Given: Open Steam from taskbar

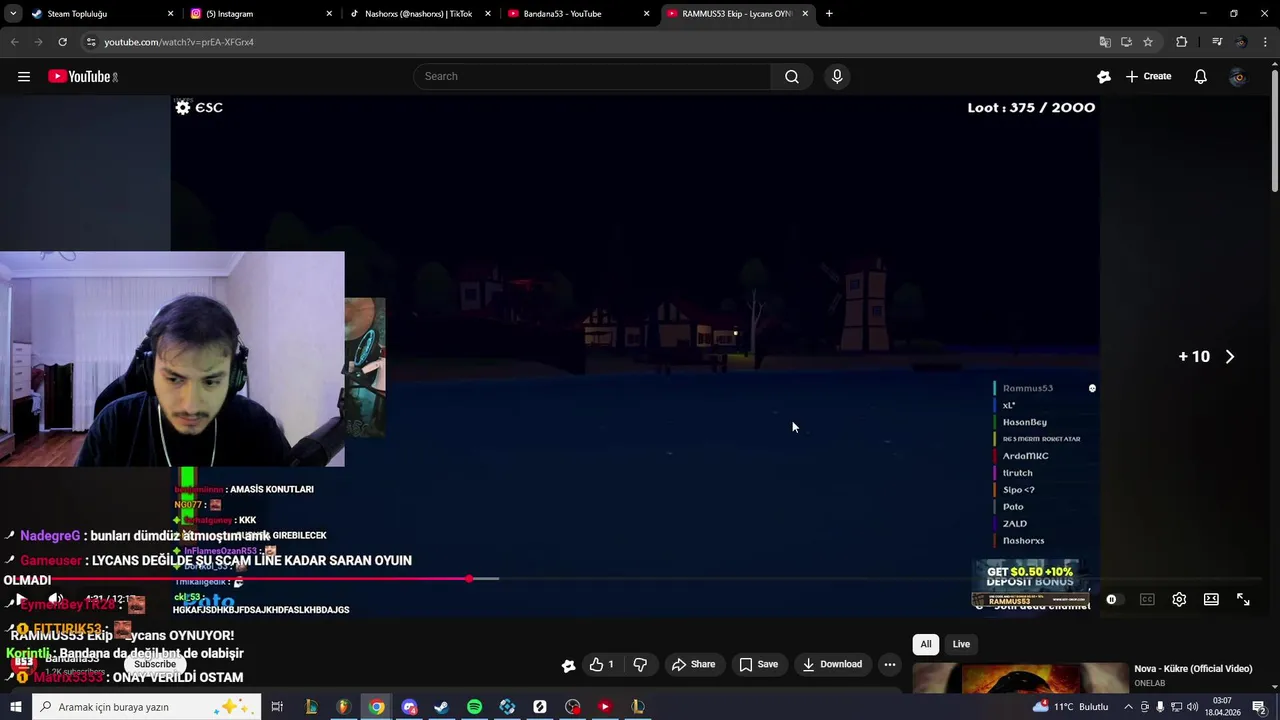Looking at the screenshot, I should (x=441, y=707).
